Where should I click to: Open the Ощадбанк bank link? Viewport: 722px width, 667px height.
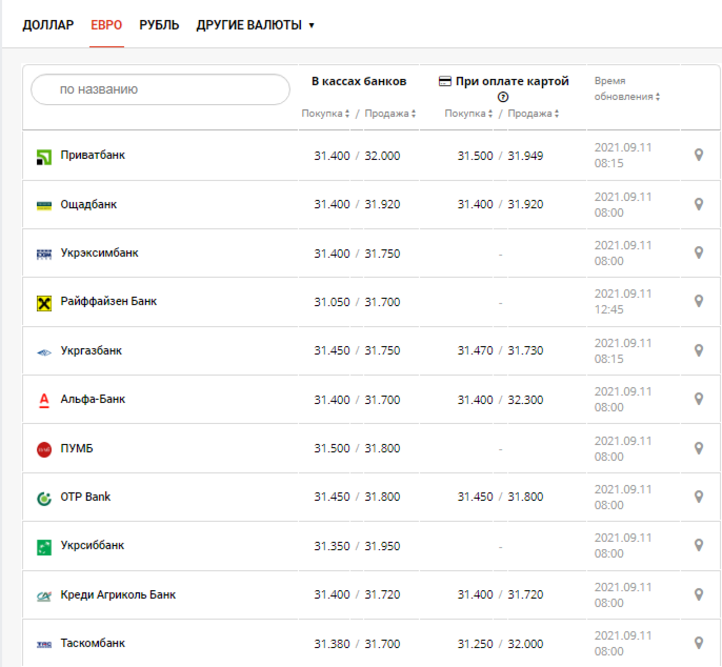tap(88, 204)
